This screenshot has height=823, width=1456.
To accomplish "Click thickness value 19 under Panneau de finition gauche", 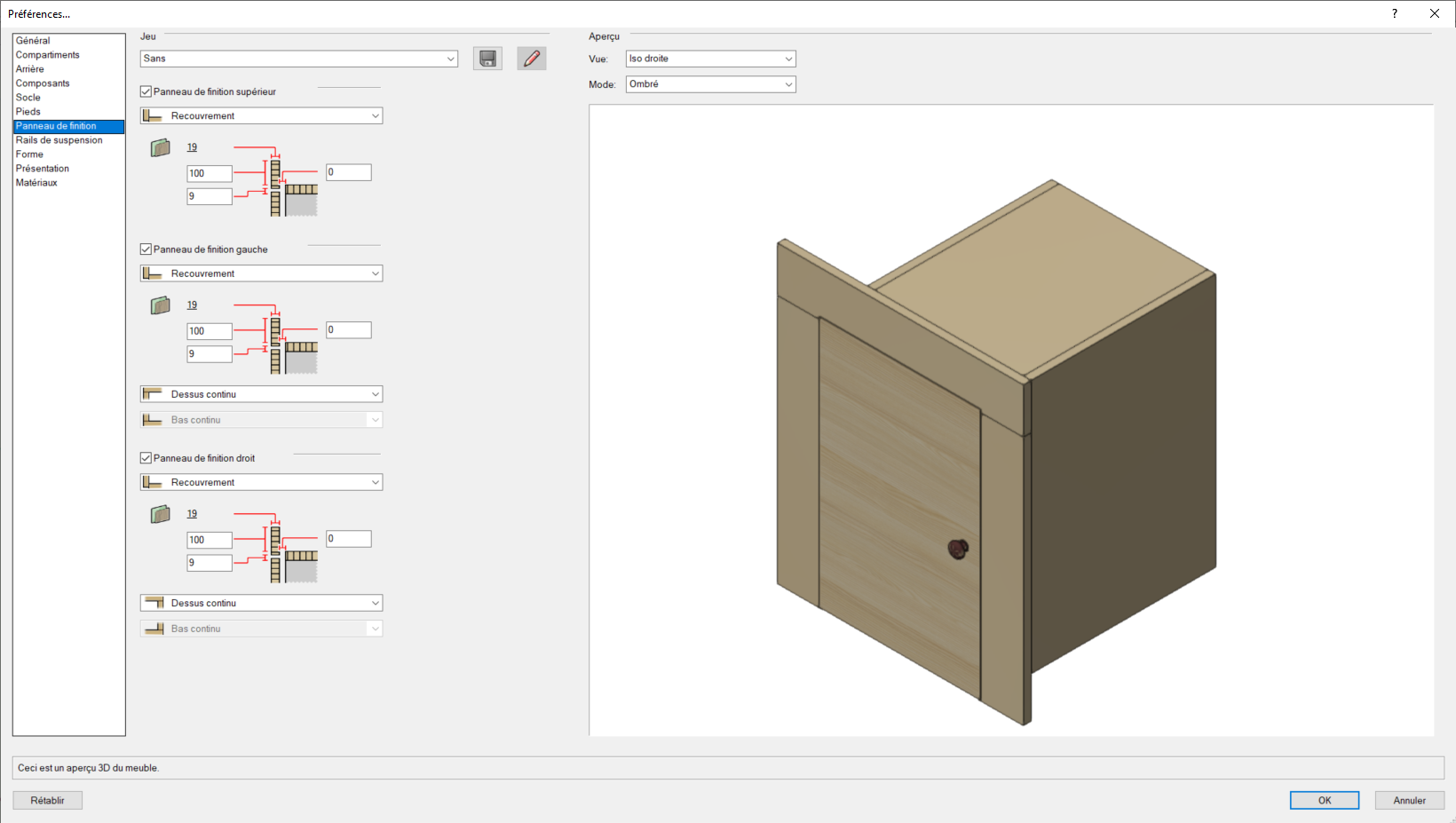I will pyautogui.click(x=192, y=305).
